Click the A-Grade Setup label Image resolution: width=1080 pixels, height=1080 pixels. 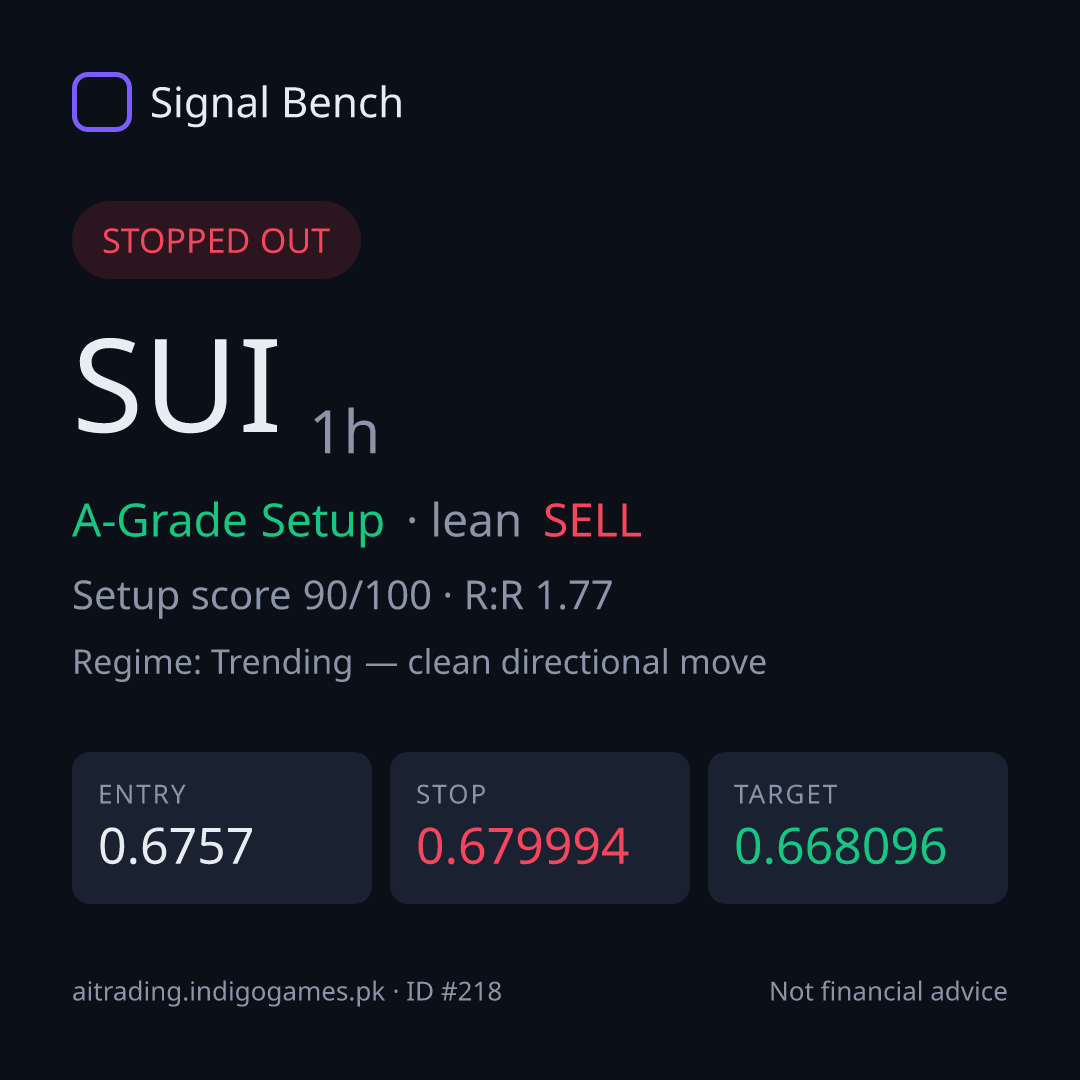pyautogui.click(x=228, y=521)
